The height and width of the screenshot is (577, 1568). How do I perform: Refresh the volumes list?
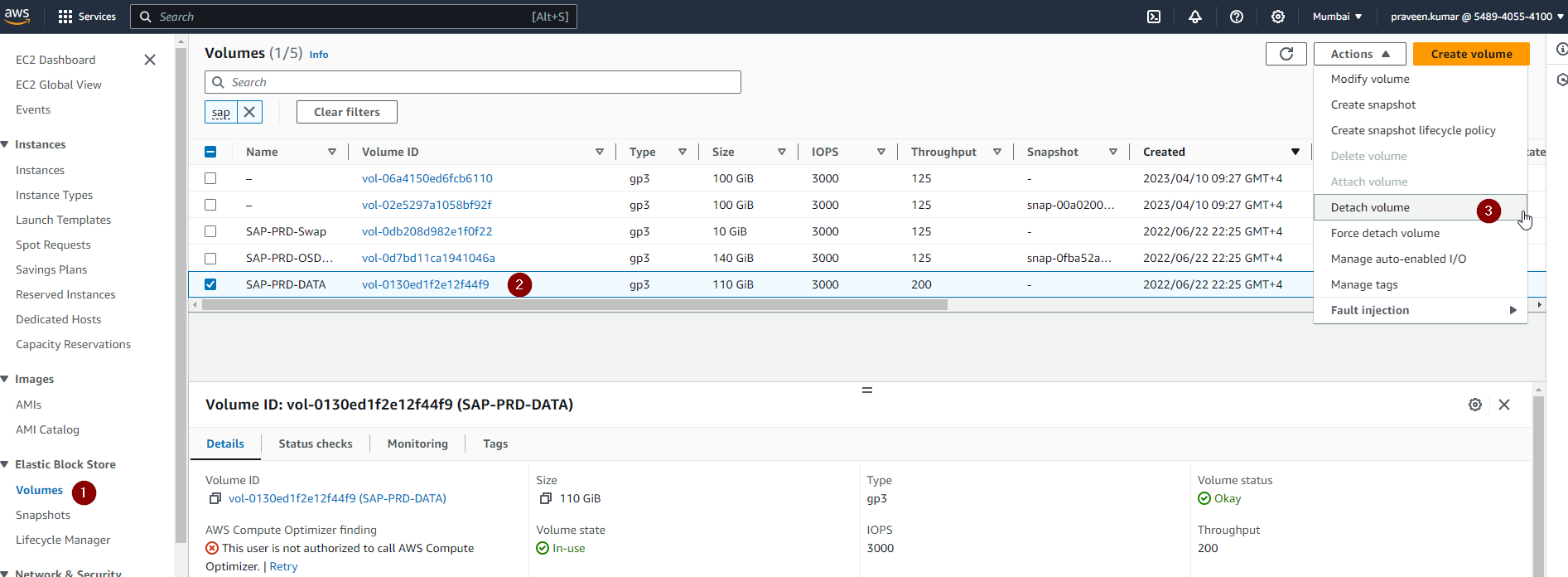point(1286,54)
